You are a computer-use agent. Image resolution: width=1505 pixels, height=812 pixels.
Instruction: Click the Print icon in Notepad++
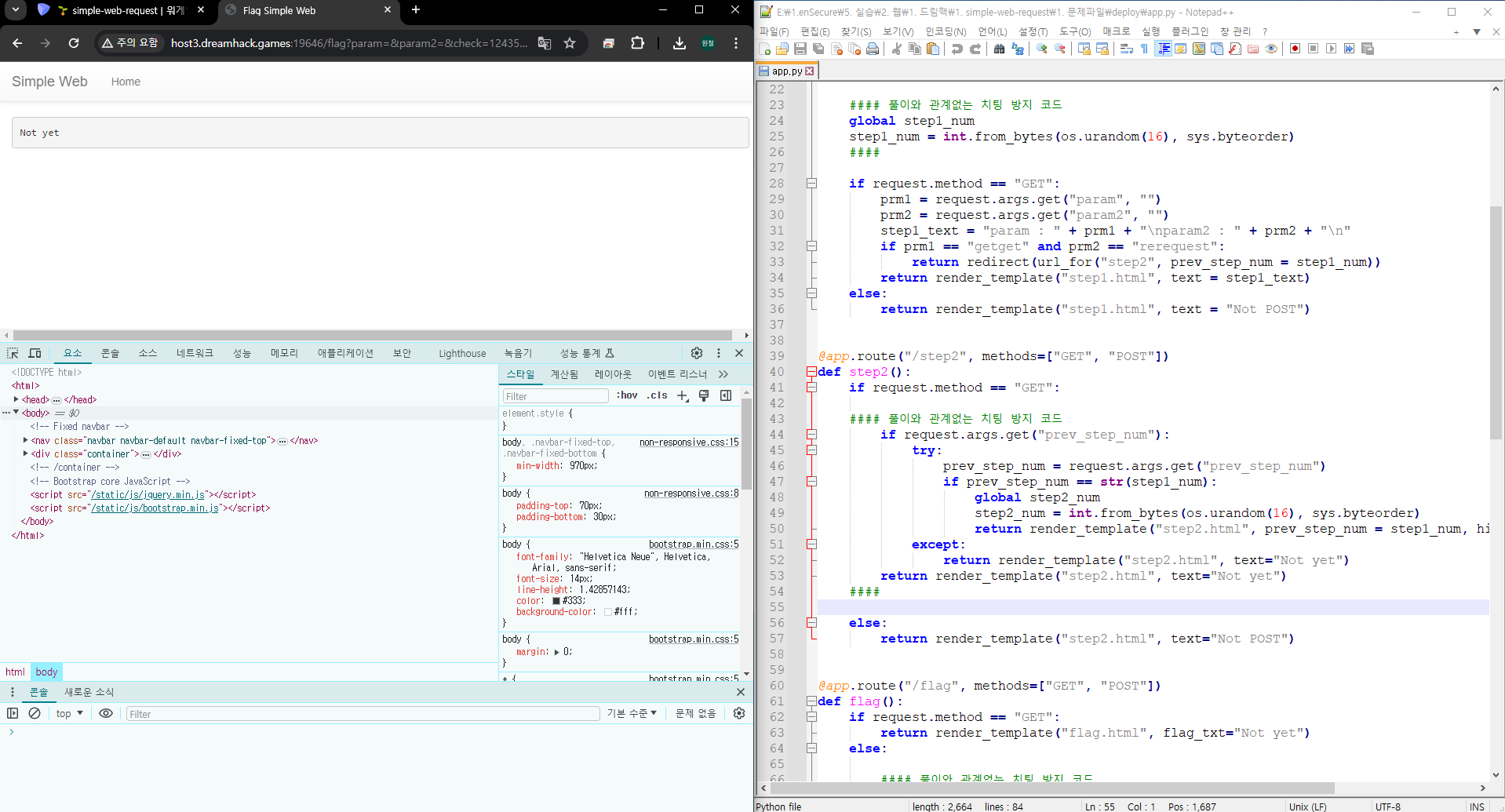click(x=872, y=49)
